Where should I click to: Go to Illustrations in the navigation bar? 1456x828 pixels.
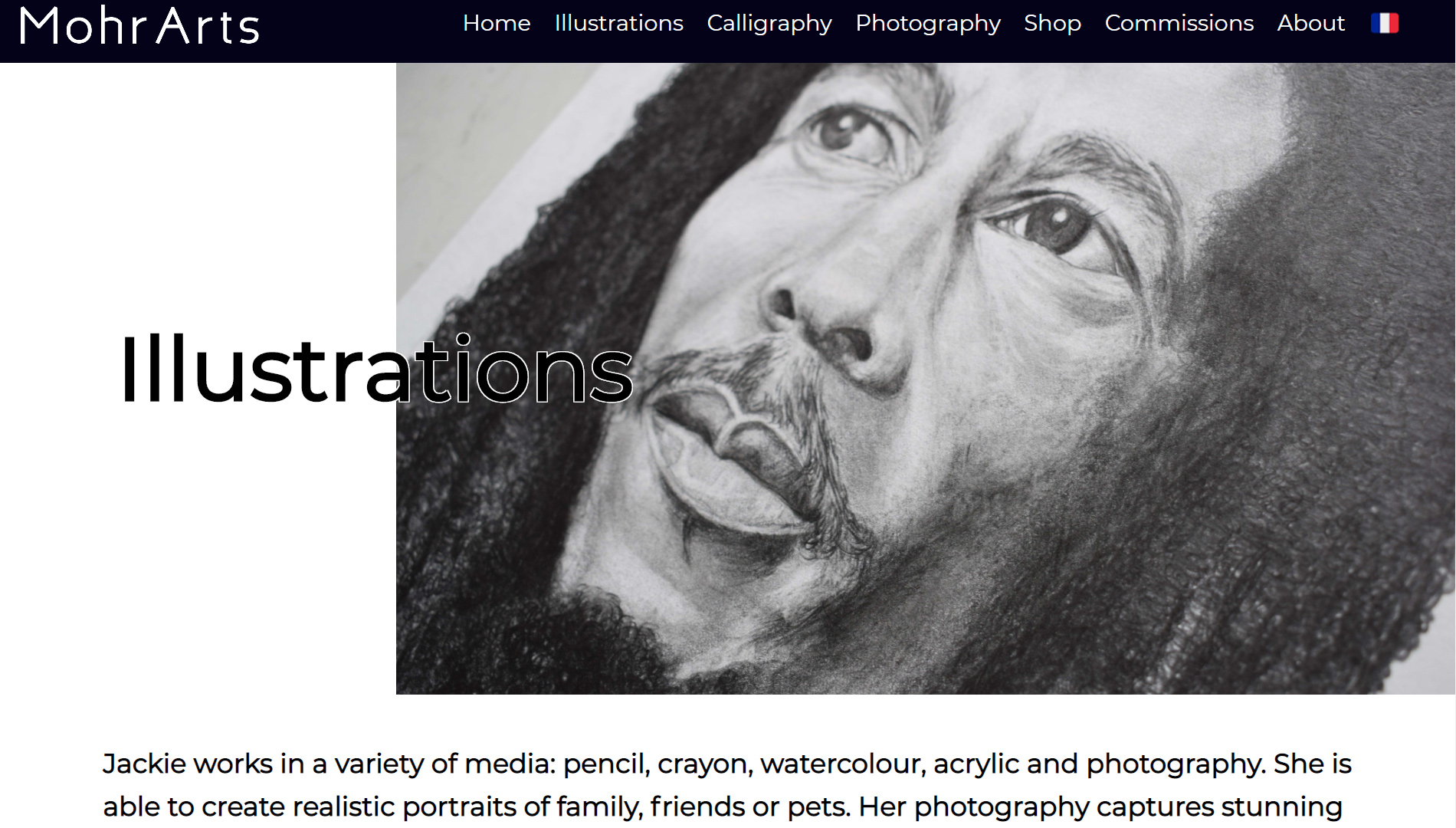point(618,23)
